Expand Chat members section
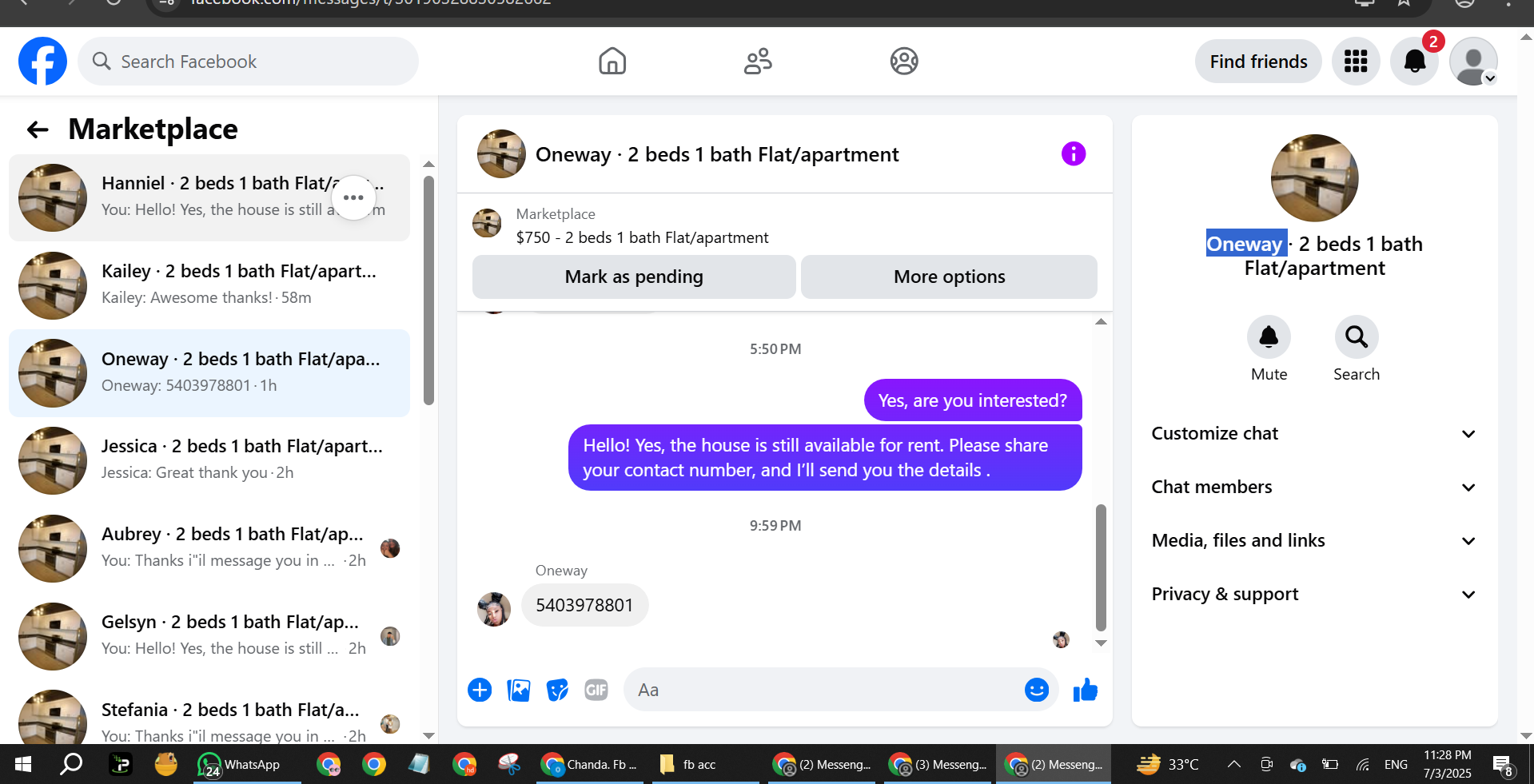Image resolution: width=1534 pixels, height=784 pixels. click(1314, 488)
